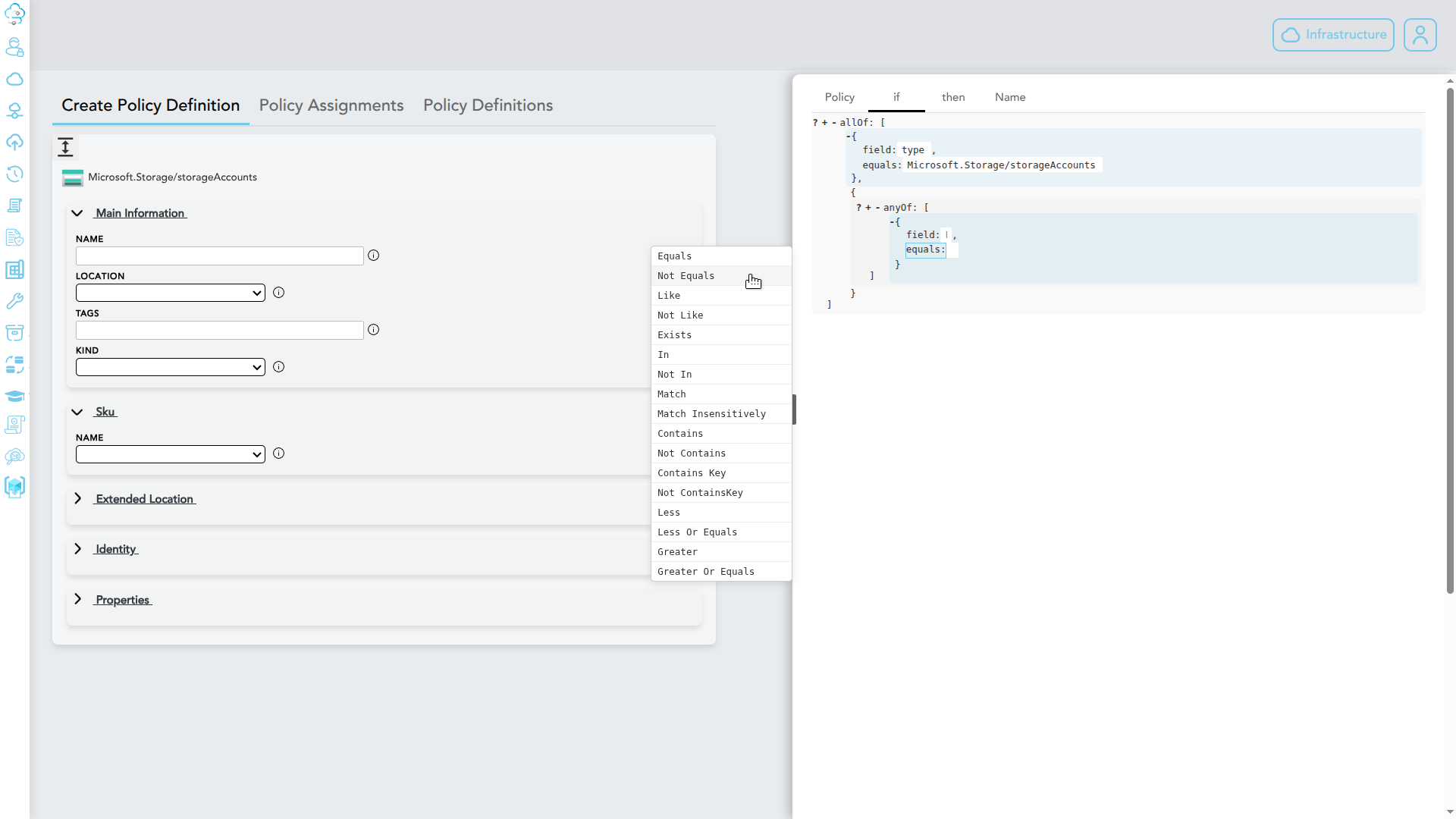Image resolution: width=1456 pixels, height=819 pixels.
Task: Open the LOCATION dropdown
Action: 170,293
